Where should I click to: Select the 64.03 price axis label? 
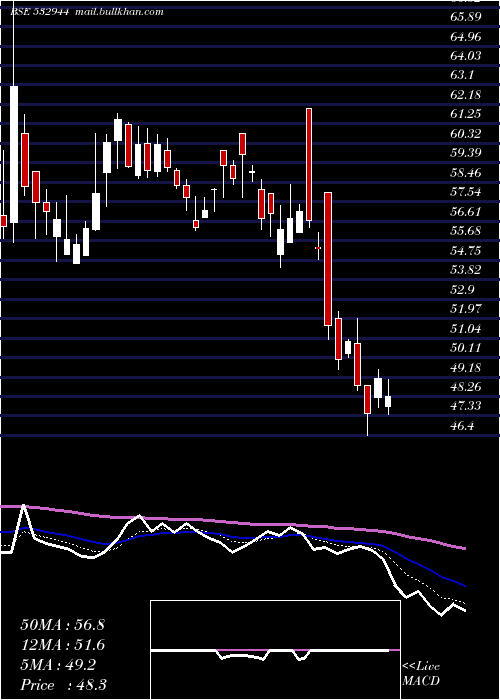coord(466,56)
